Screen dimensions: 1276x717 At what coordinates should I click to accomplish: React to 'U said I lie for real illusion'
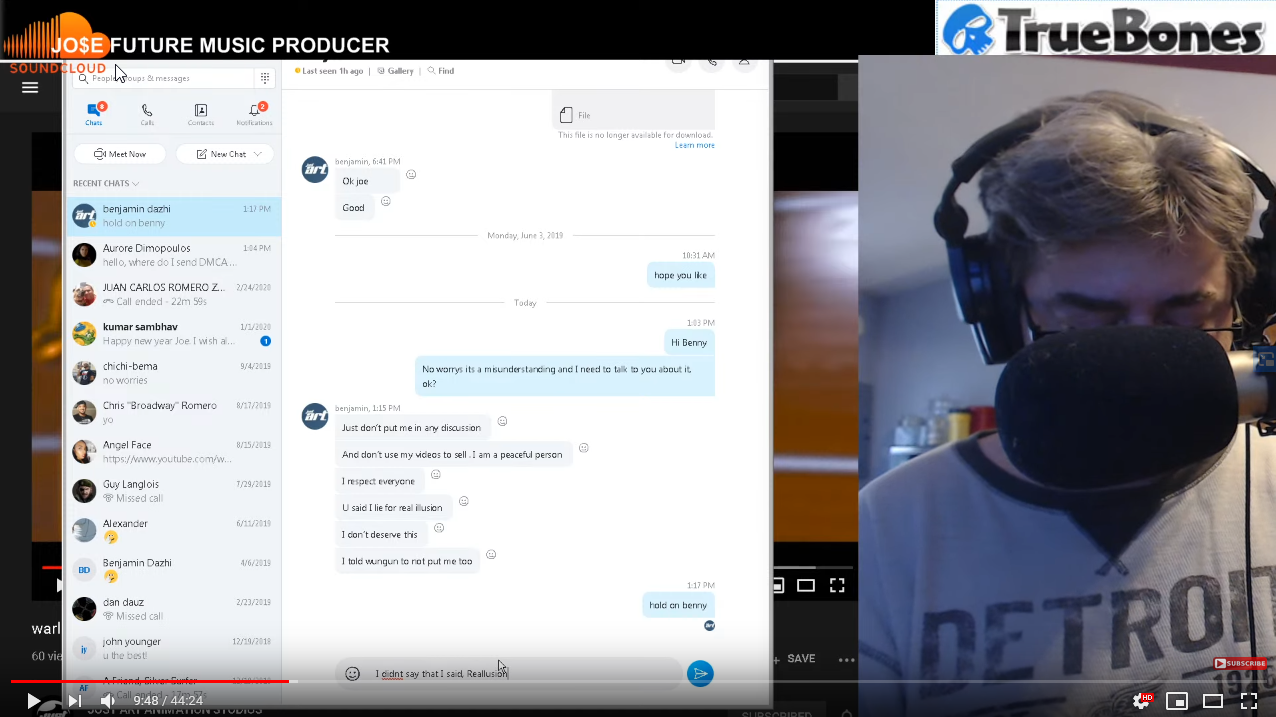(464, 501)
